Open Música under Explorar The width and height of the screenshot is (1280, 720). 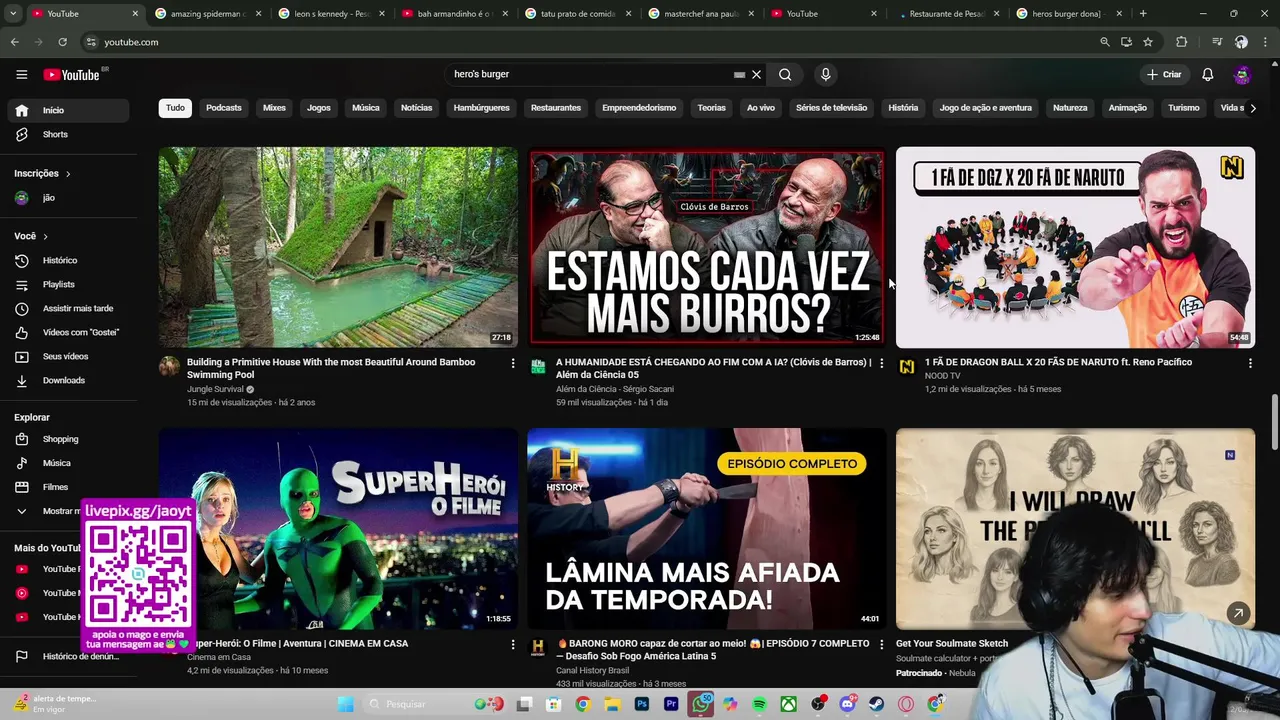tap(68, 463)
